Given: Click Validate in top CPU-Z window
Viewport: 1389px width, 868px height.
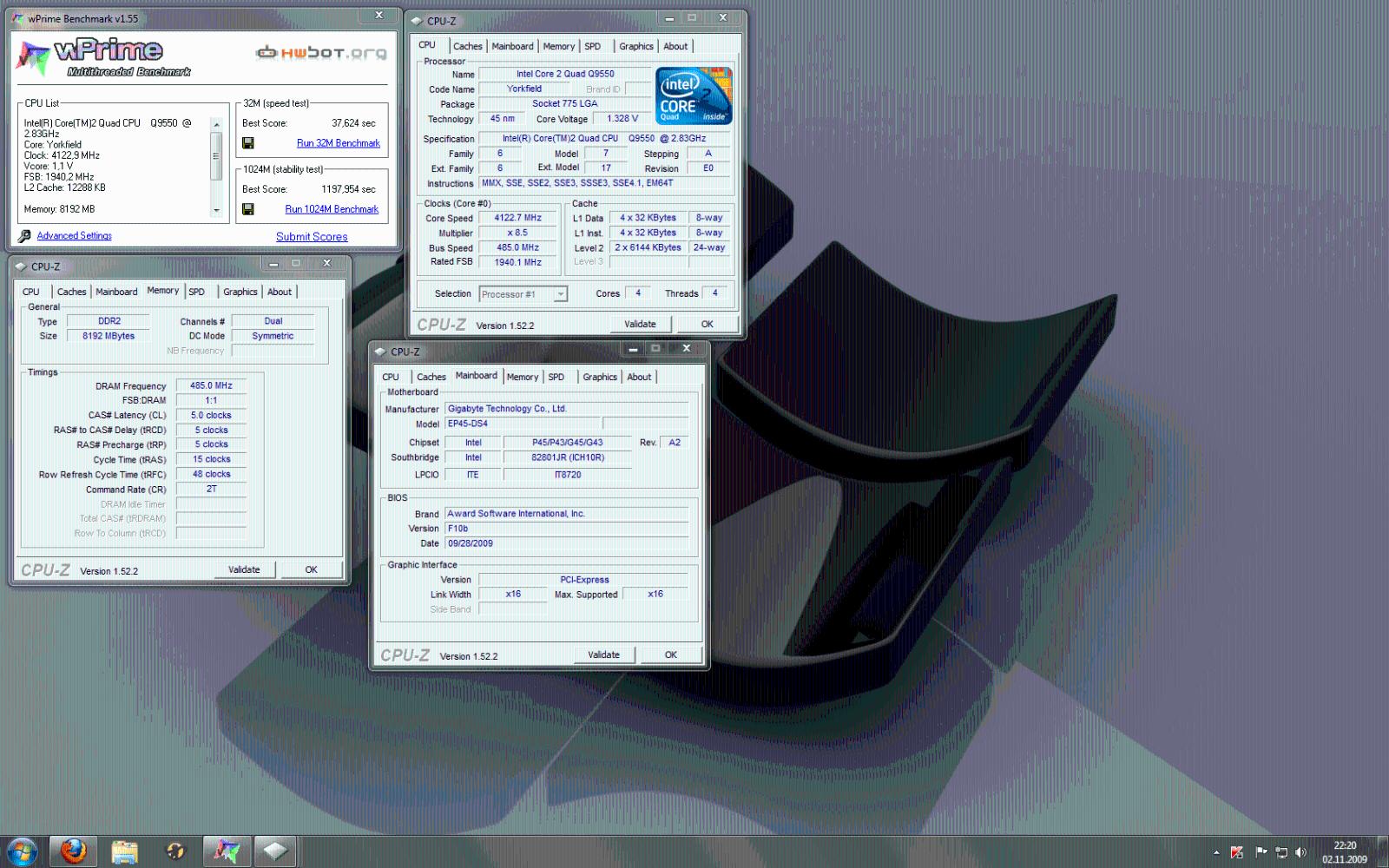Looking at the screenshot, I should pos(640,325).
